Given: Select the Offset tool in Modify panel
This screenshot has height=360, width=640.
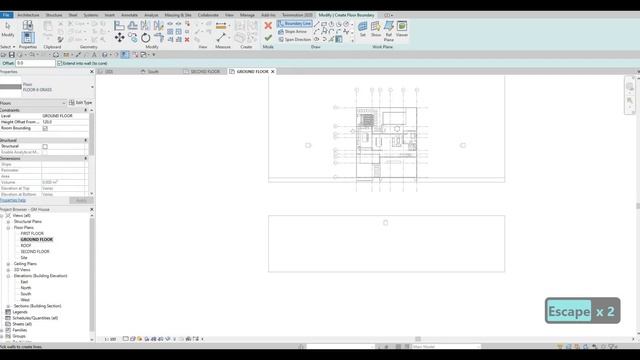Looking at the screenshot, I should click(x=133, y=25).
